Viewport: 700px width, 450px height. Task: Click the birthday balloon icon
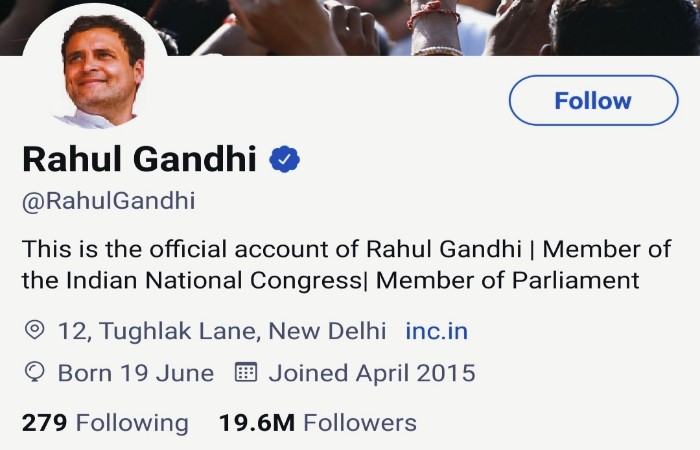(x=34, y=373)
